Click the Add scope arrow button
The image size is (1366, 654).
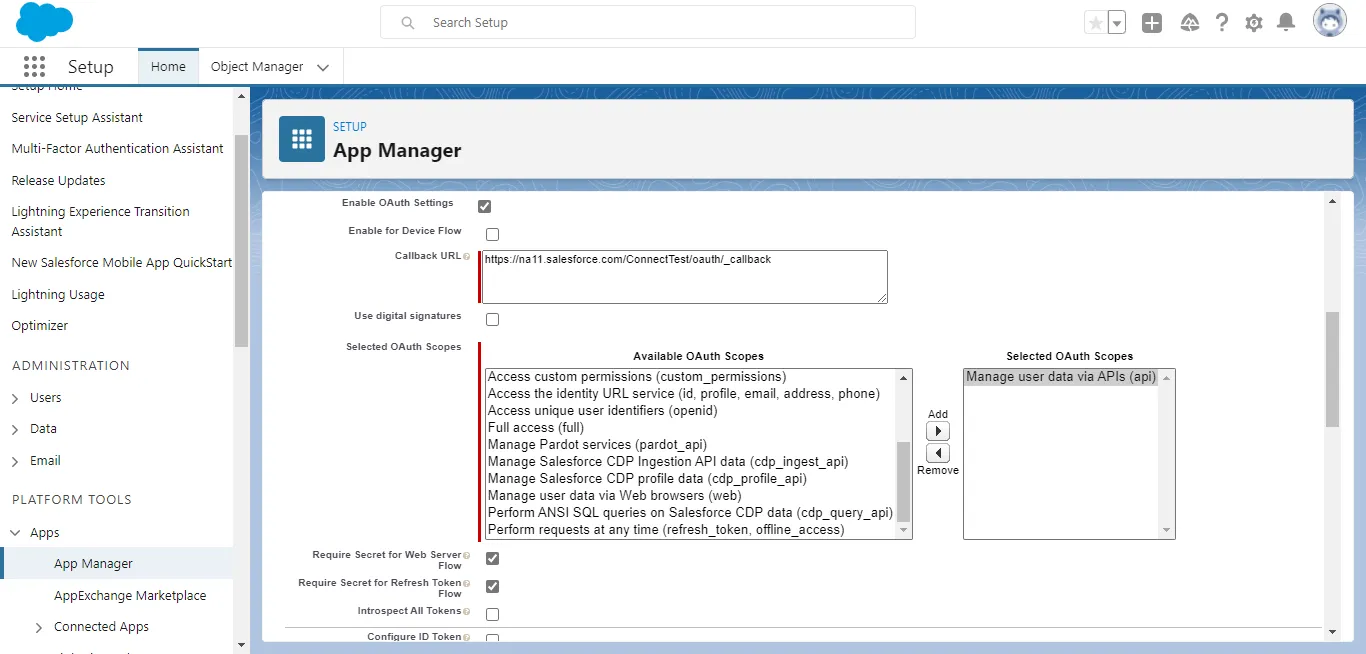pos(938,431)
